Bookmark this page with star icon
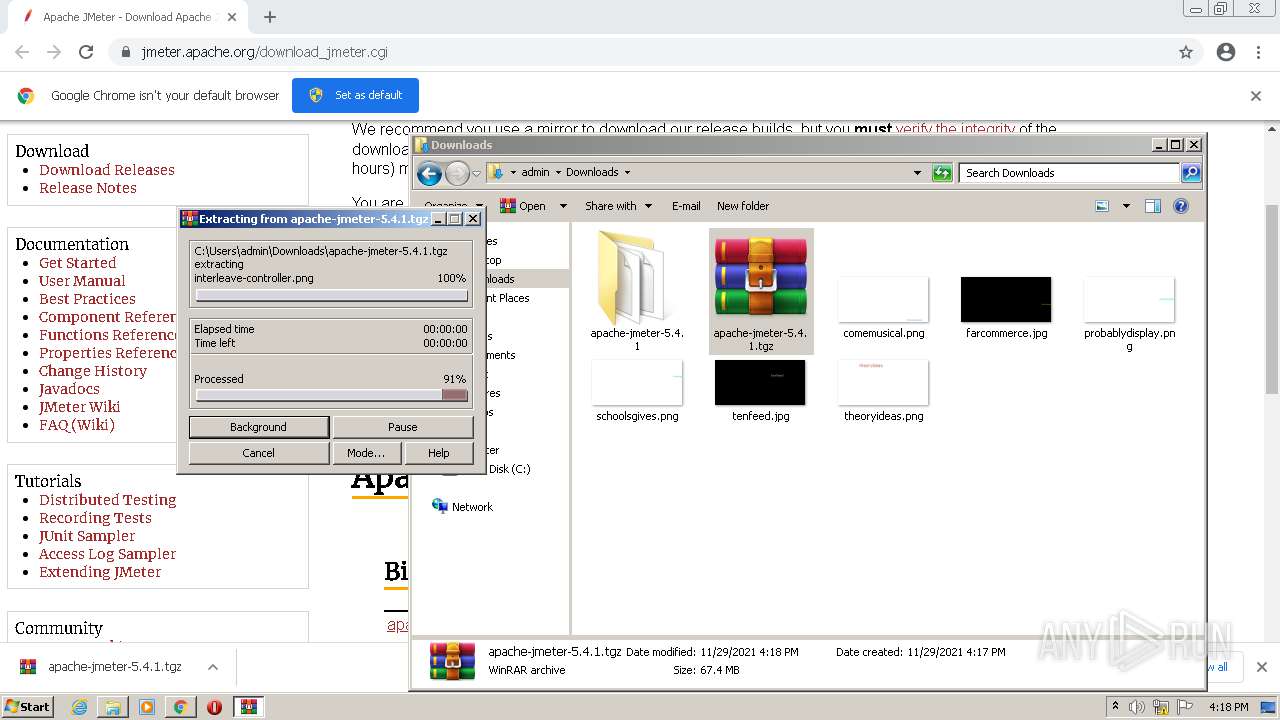This screenshot has width=1280, height=720. [x=1186, y=52]
